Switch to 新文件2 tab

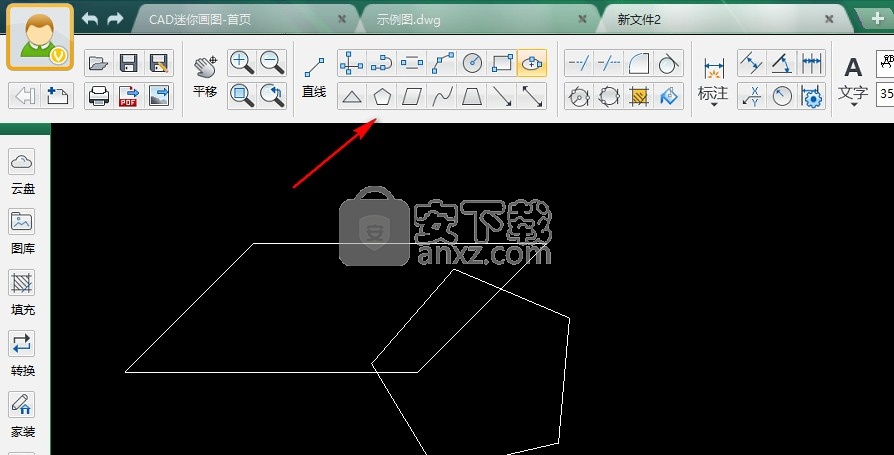[x=724, y=19]
